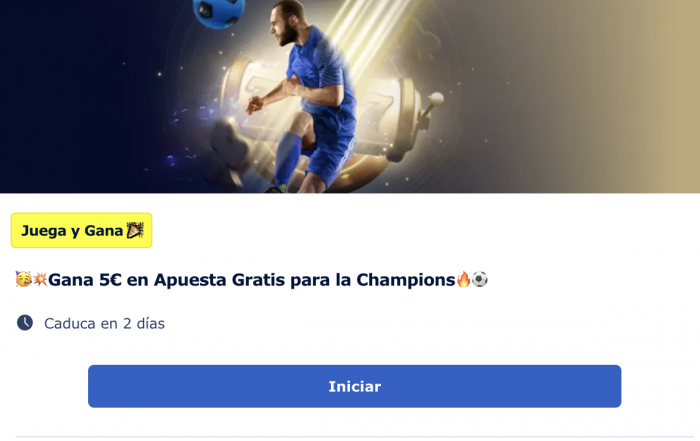This screenshot has height=441, width=700.
Task: Click the clock icon next to Caduca
Action: [x=25, y=323]
